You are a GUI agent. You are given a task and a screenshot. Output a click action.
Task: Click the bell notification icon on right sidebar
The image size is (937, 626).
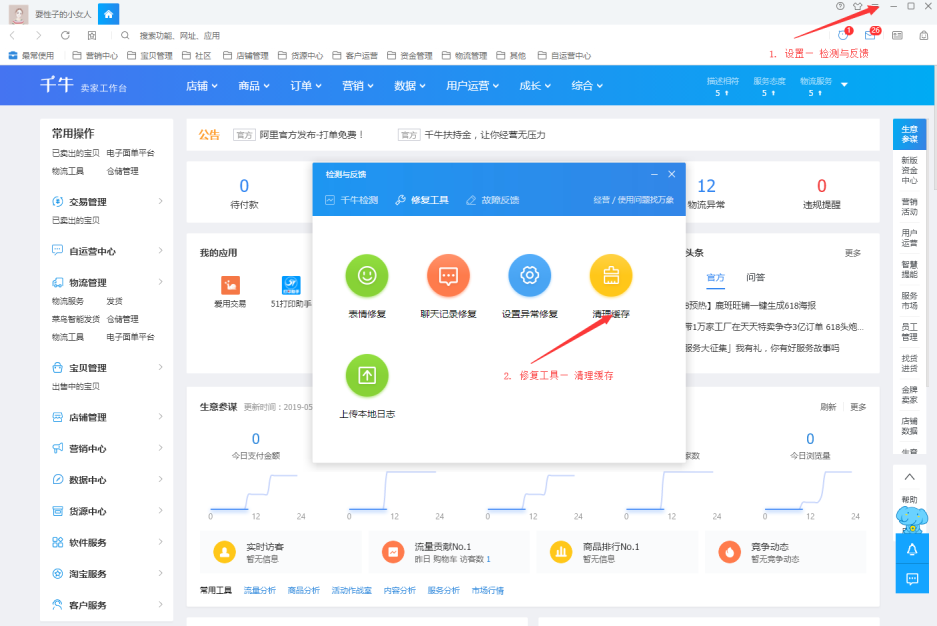911,549
